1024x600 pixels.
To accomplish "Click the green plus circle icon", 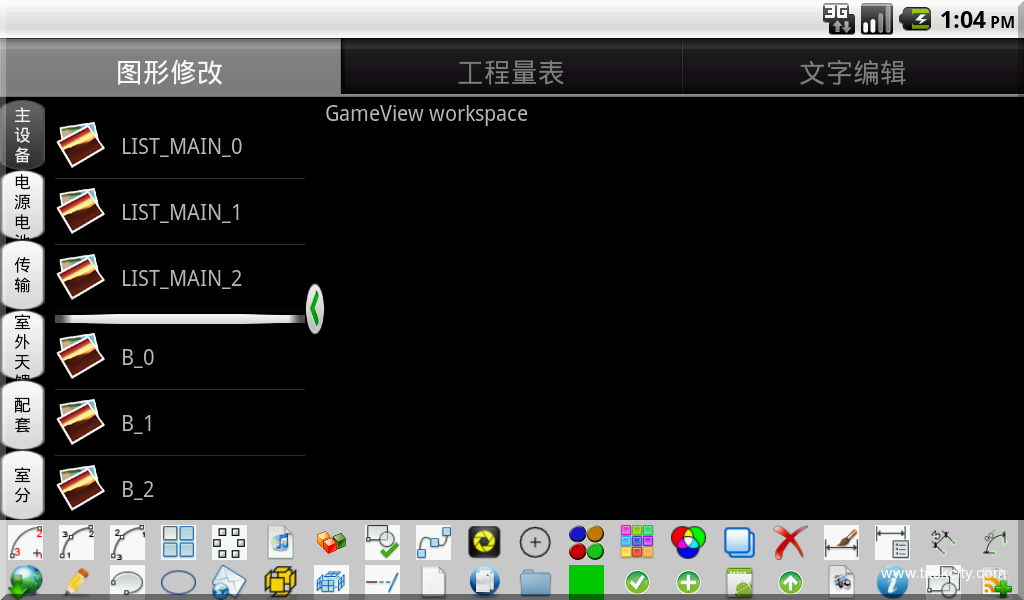I will click(x=688, y=581).
